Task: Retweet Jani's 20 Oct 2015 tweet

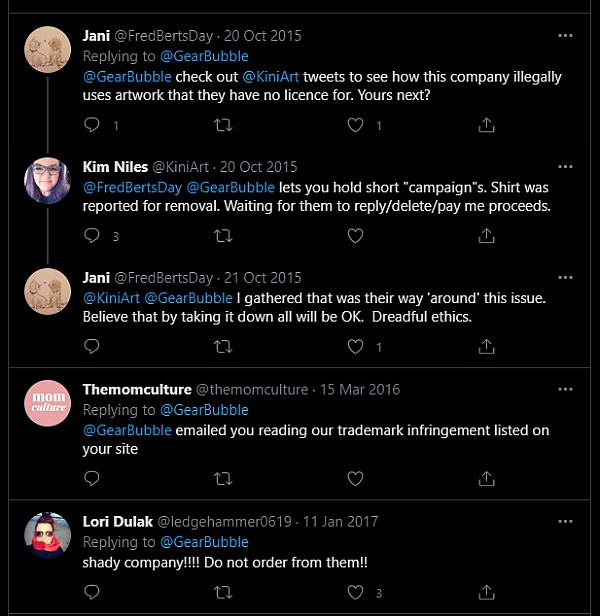Action: click(224, 125)
